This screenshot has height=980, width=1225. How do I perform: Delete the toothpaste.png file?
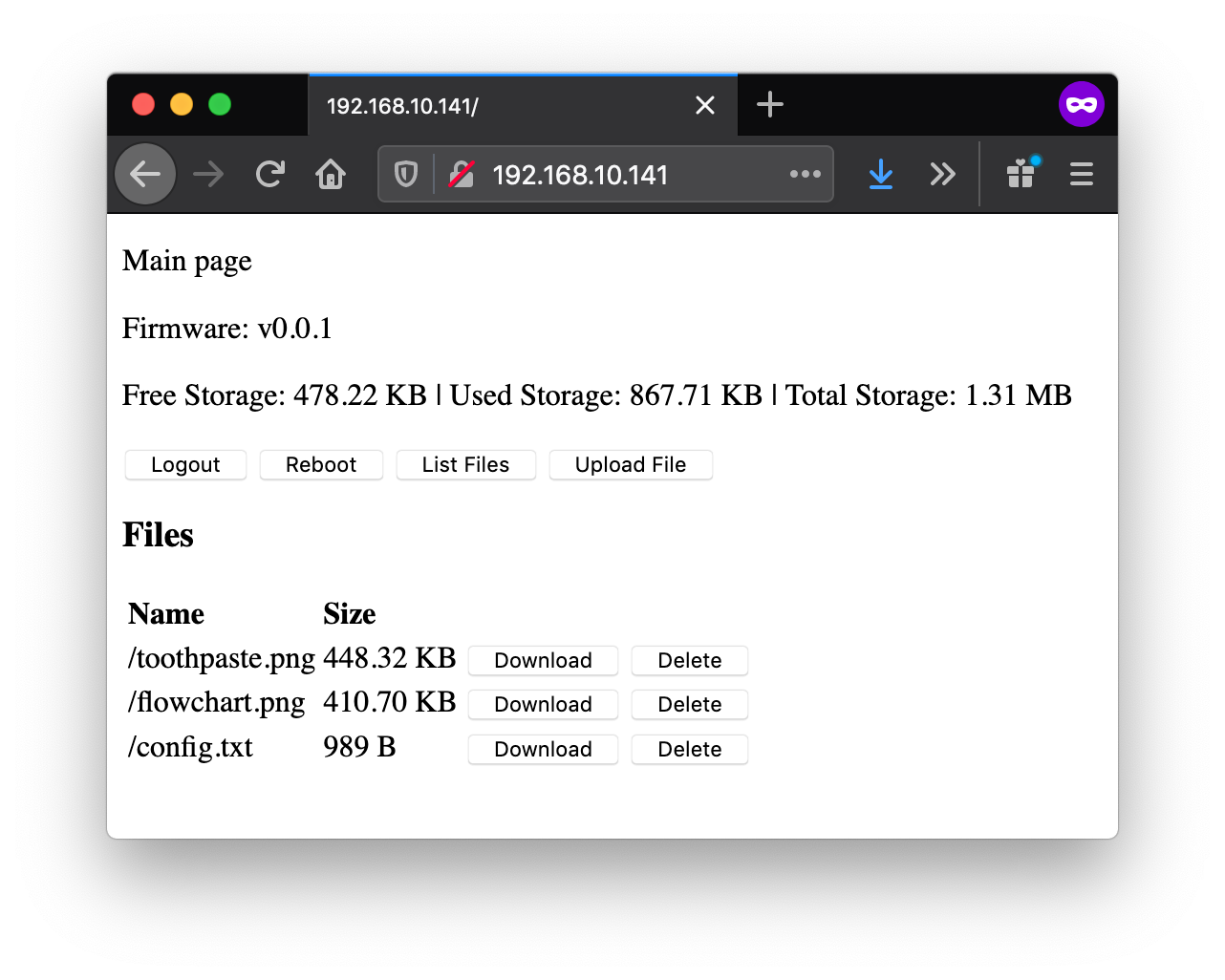coord(690,661)
